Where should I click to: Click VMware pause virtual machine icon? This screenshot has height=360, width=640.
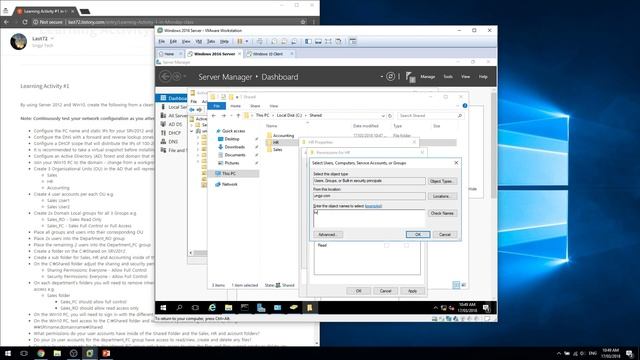(240, 41)
